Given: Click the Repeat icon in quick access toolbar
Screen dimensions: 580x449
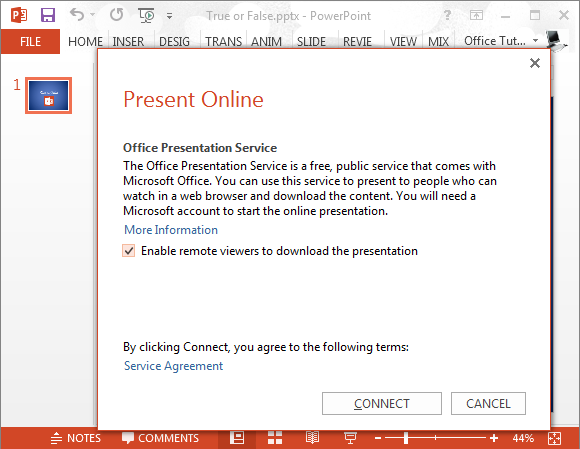Looking at the screenshot, I should coord(117,15).
